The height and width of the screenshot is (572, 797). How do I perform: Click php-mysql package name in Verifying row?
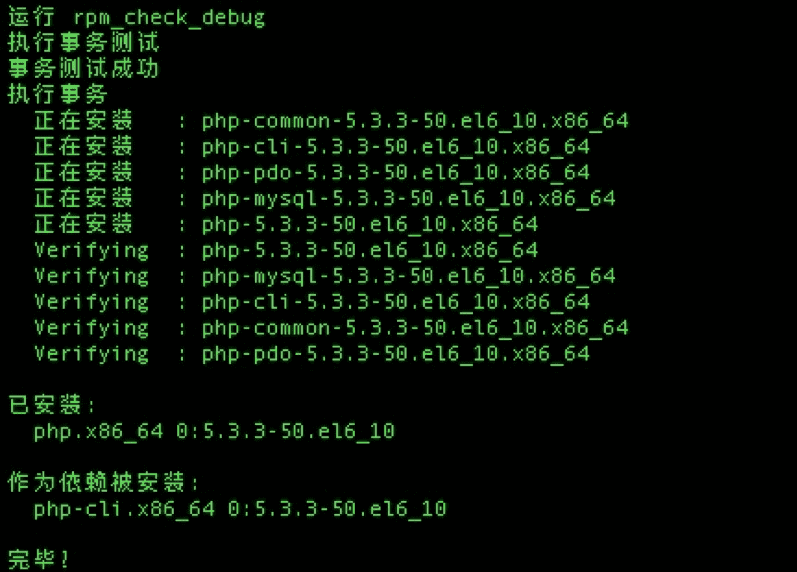(x=408, y=276)
